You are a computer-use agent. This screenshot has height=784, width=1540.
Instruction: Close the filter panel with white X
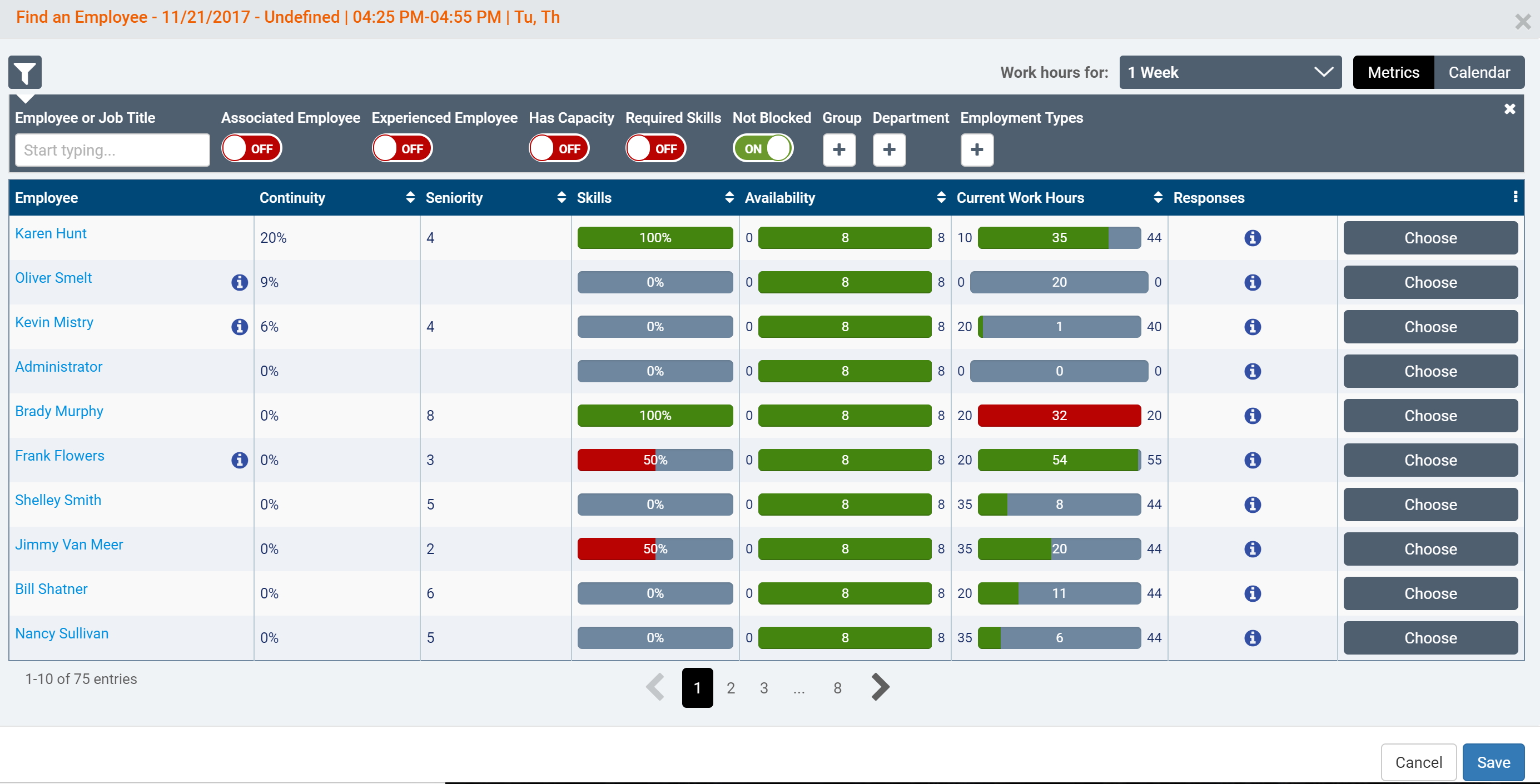[1509, 109]
